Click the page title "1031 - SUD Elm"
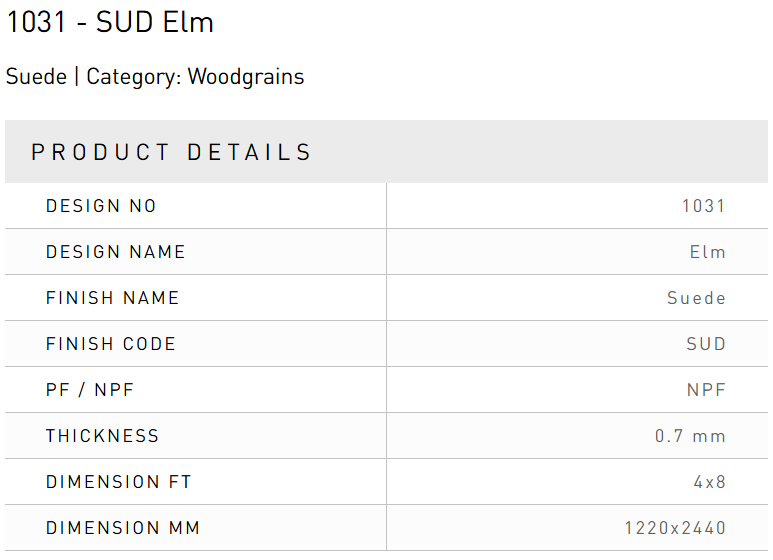The image size is (773, 560). (110, 23)
